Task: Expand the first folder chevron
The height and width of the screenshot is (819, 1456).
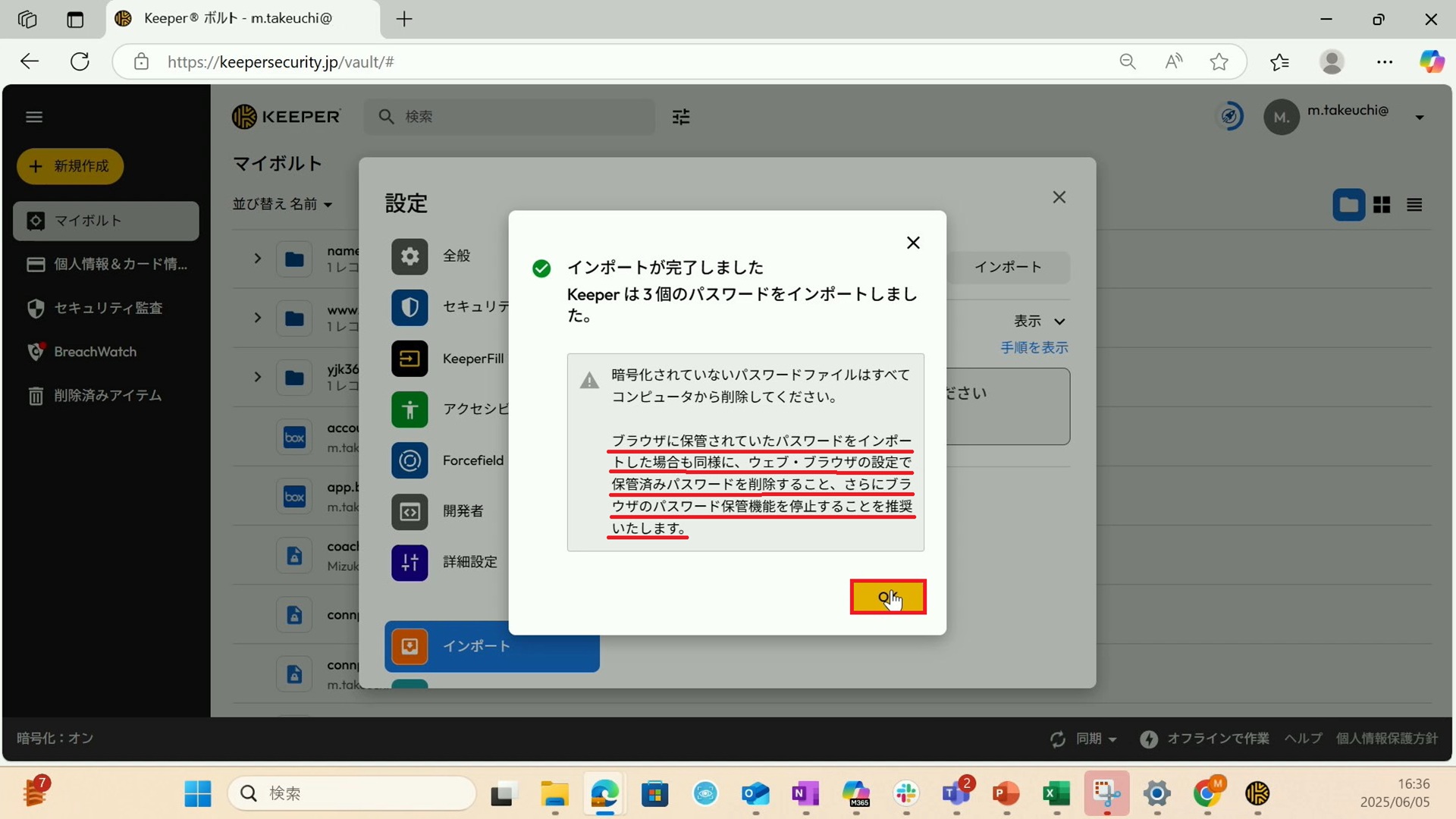Action: point(258,259)
